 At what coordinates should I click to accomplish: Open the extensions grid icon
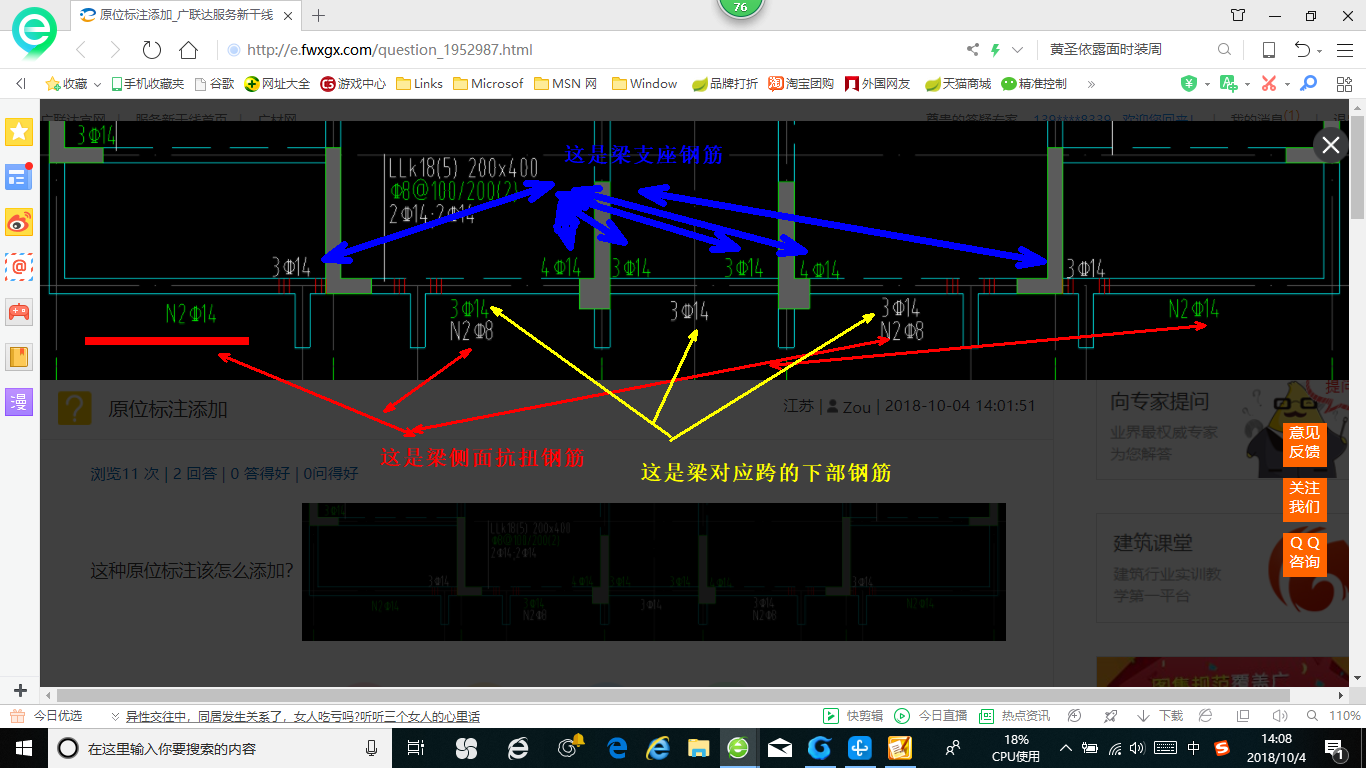1344,84
